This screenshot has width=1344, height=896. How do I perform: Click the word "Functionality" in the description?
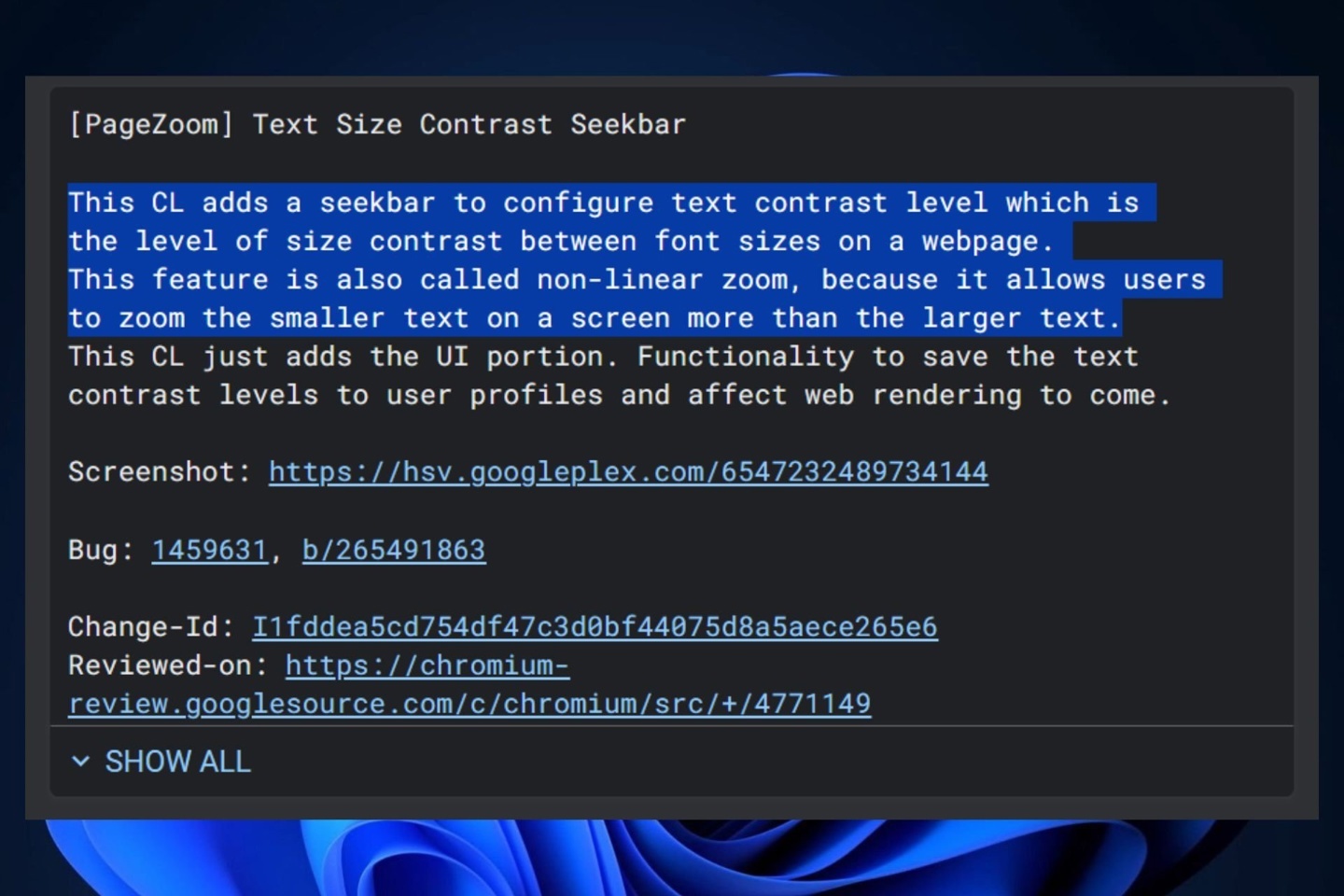click(x=745, y=357)
